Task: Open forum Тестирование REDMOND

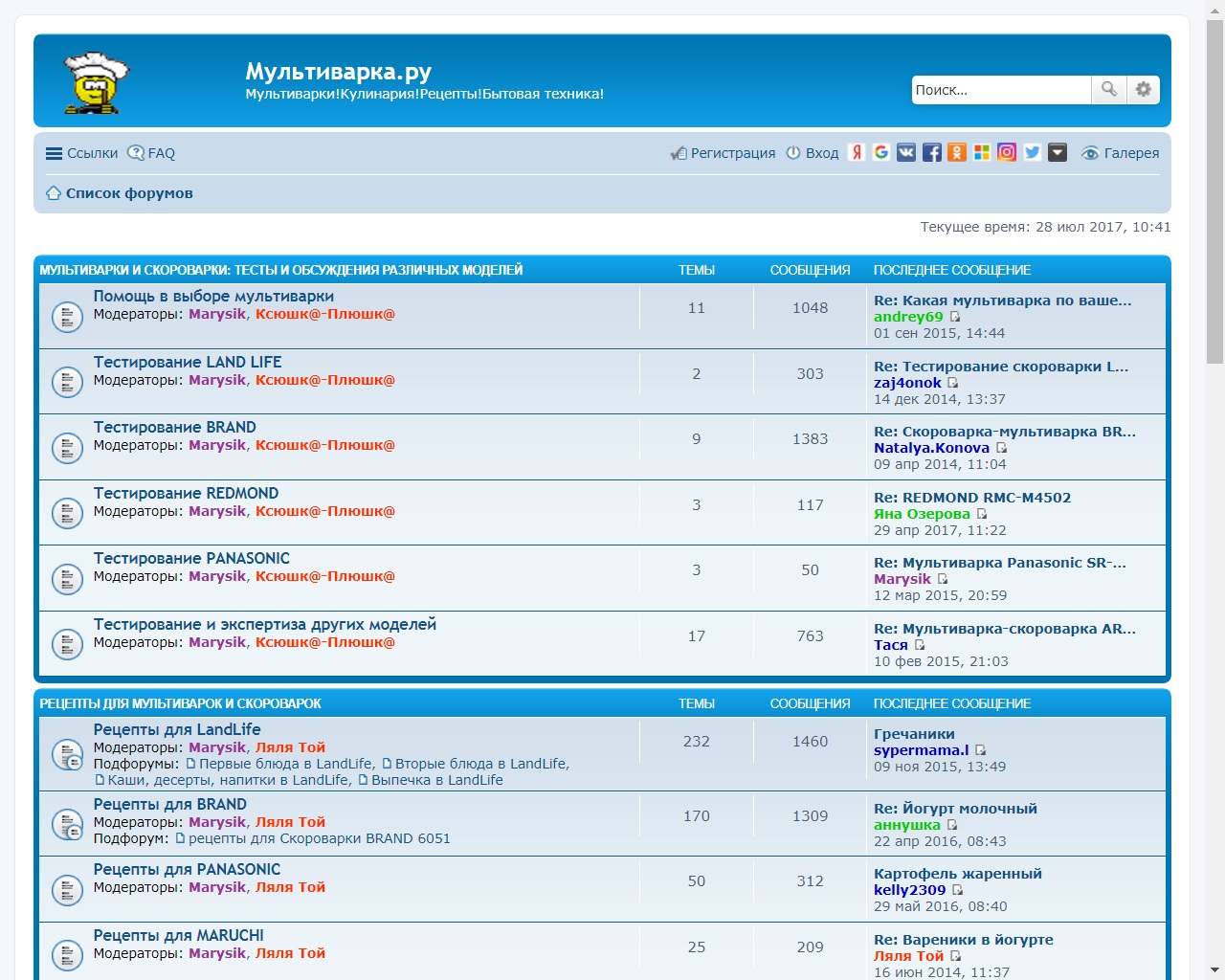Action: click(x=186, y=494)
